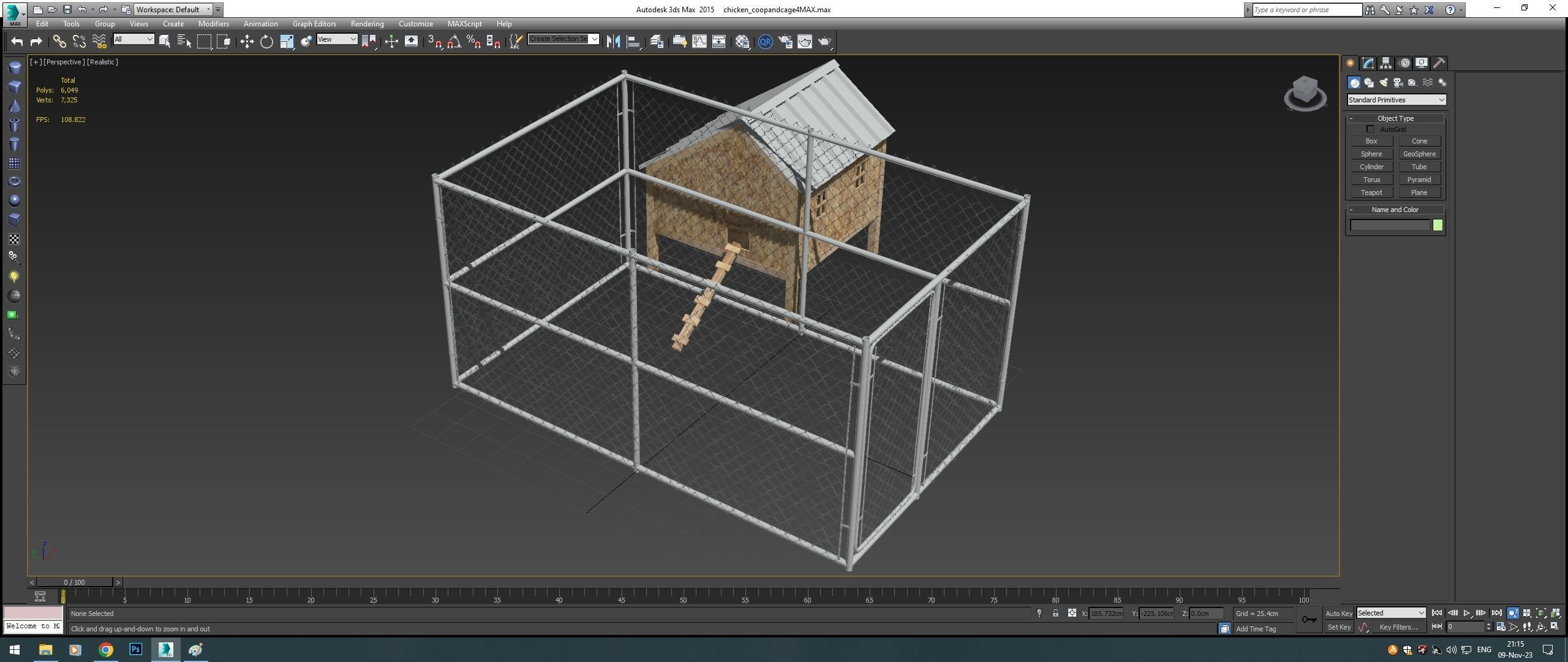Open the Select by Name list
The image size is (1568, 662).
[x=184, y=41]
